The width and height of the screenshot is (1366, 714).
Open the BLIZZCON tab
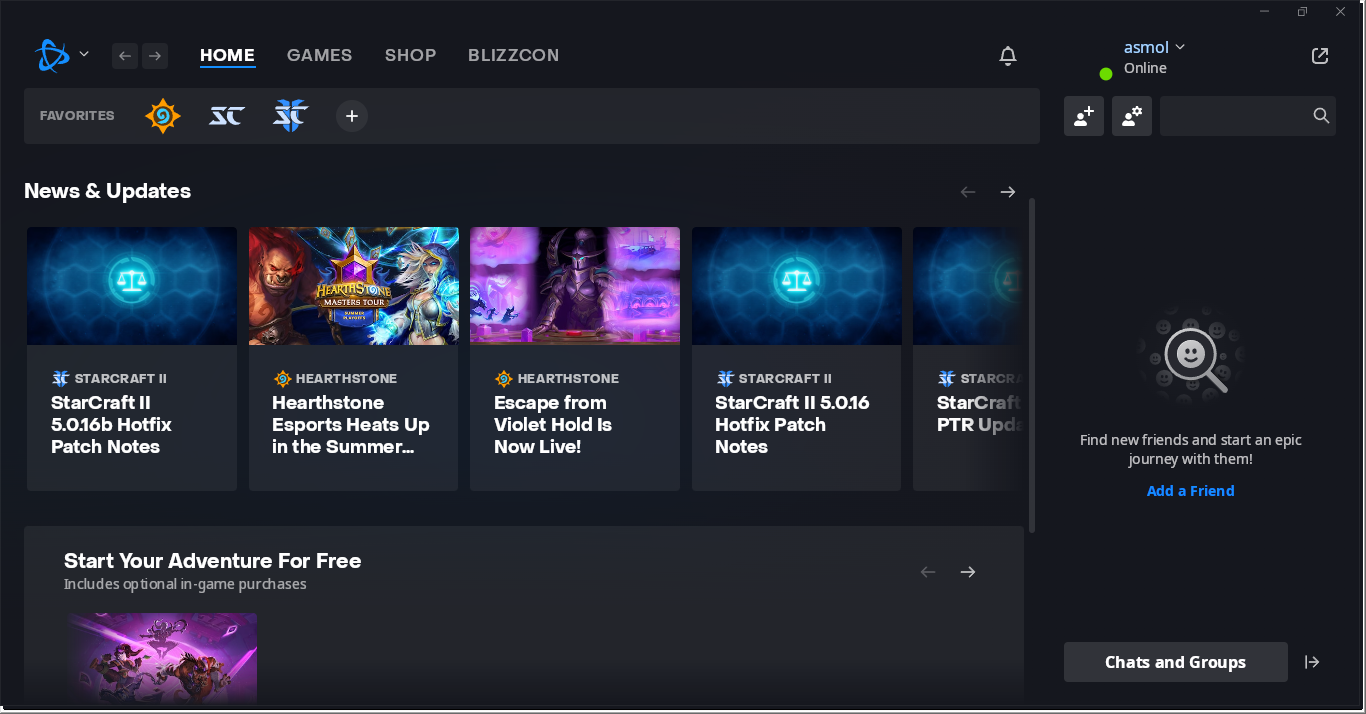coord(513,55)
